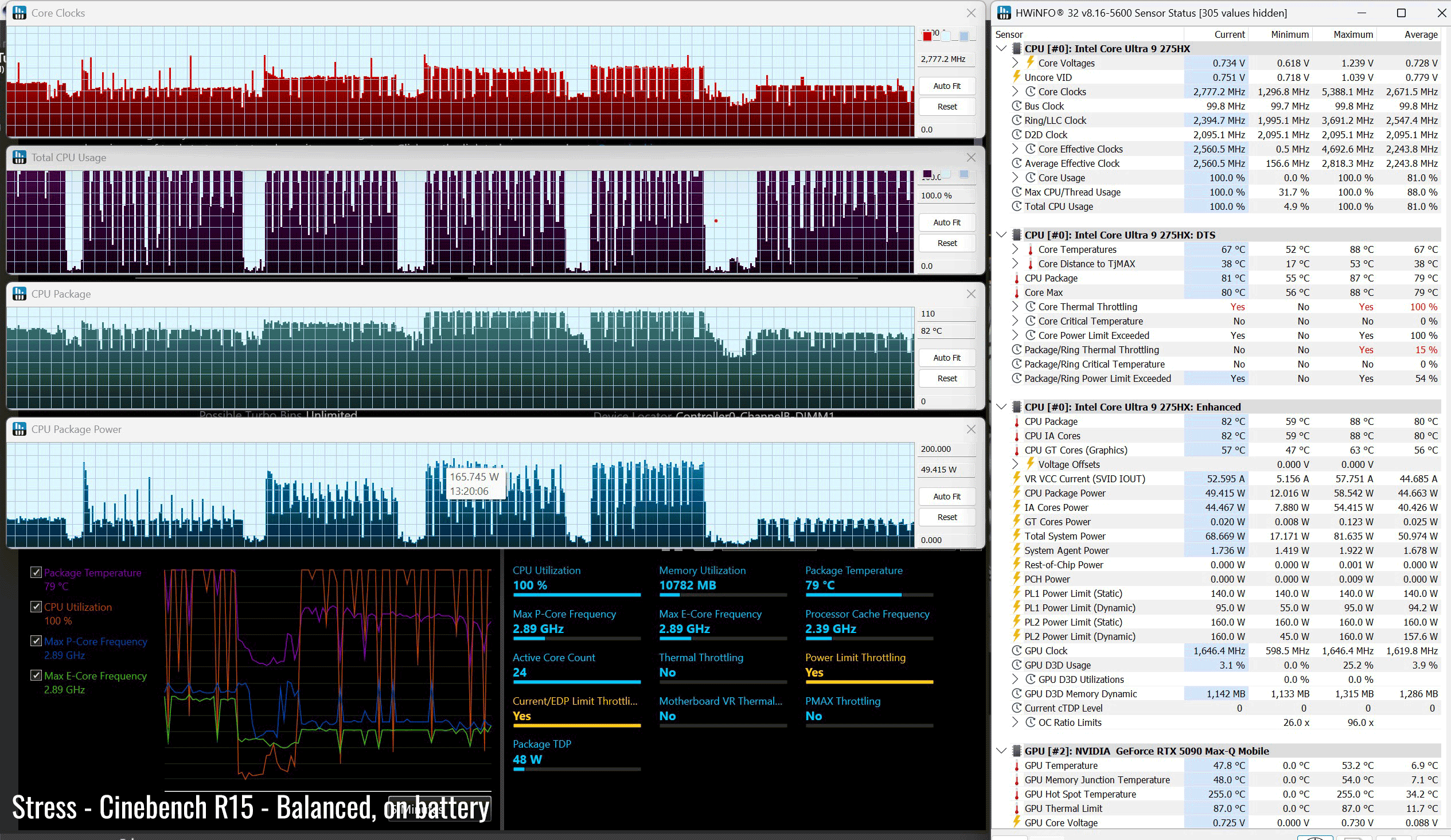The image size is (1451, 840).
Task: Uncheck the Max E-Core Frequency graph checkbox
Action: tap(36, 675)
